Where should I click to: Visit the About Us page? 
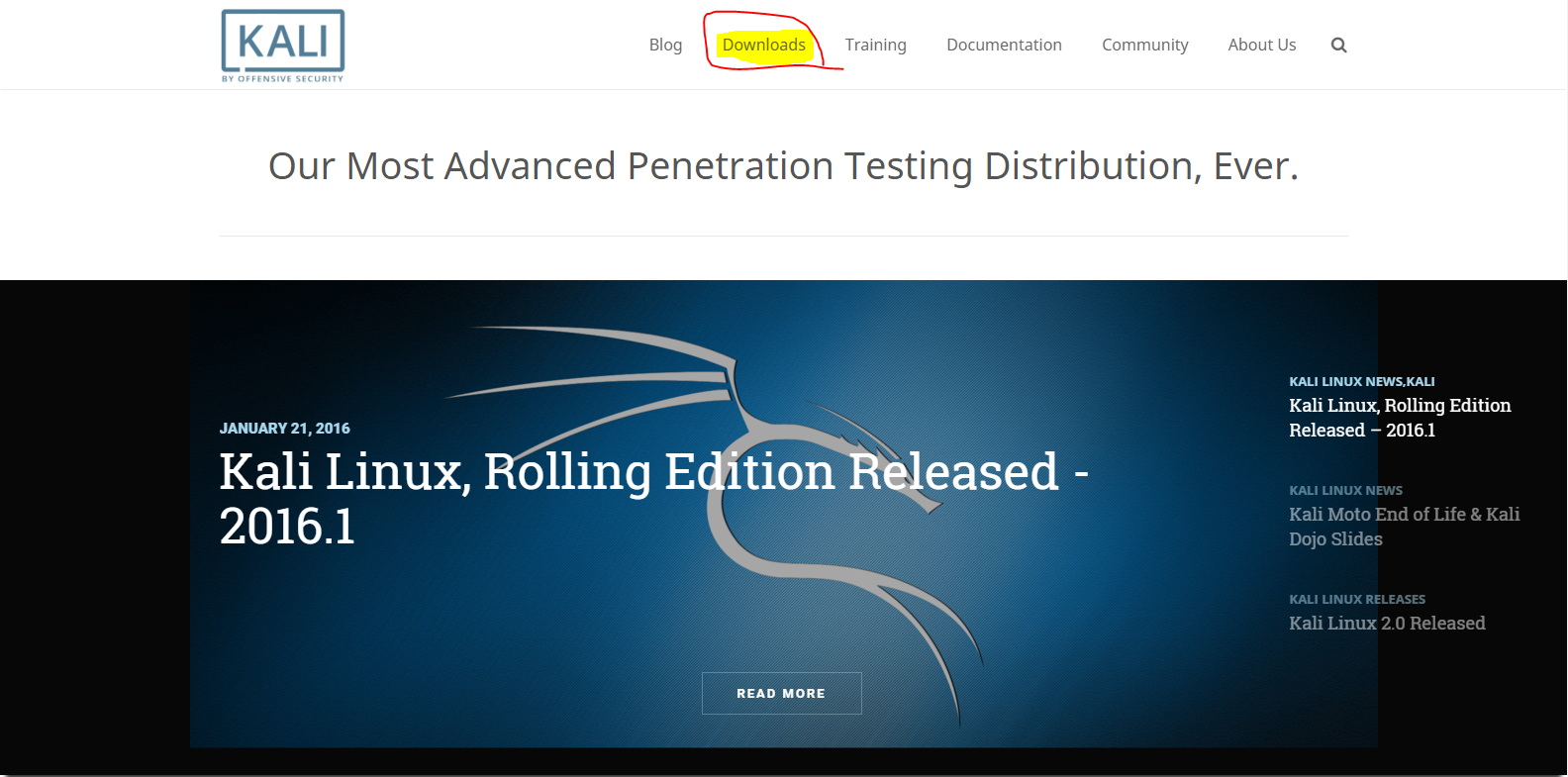coord(1261,45)
